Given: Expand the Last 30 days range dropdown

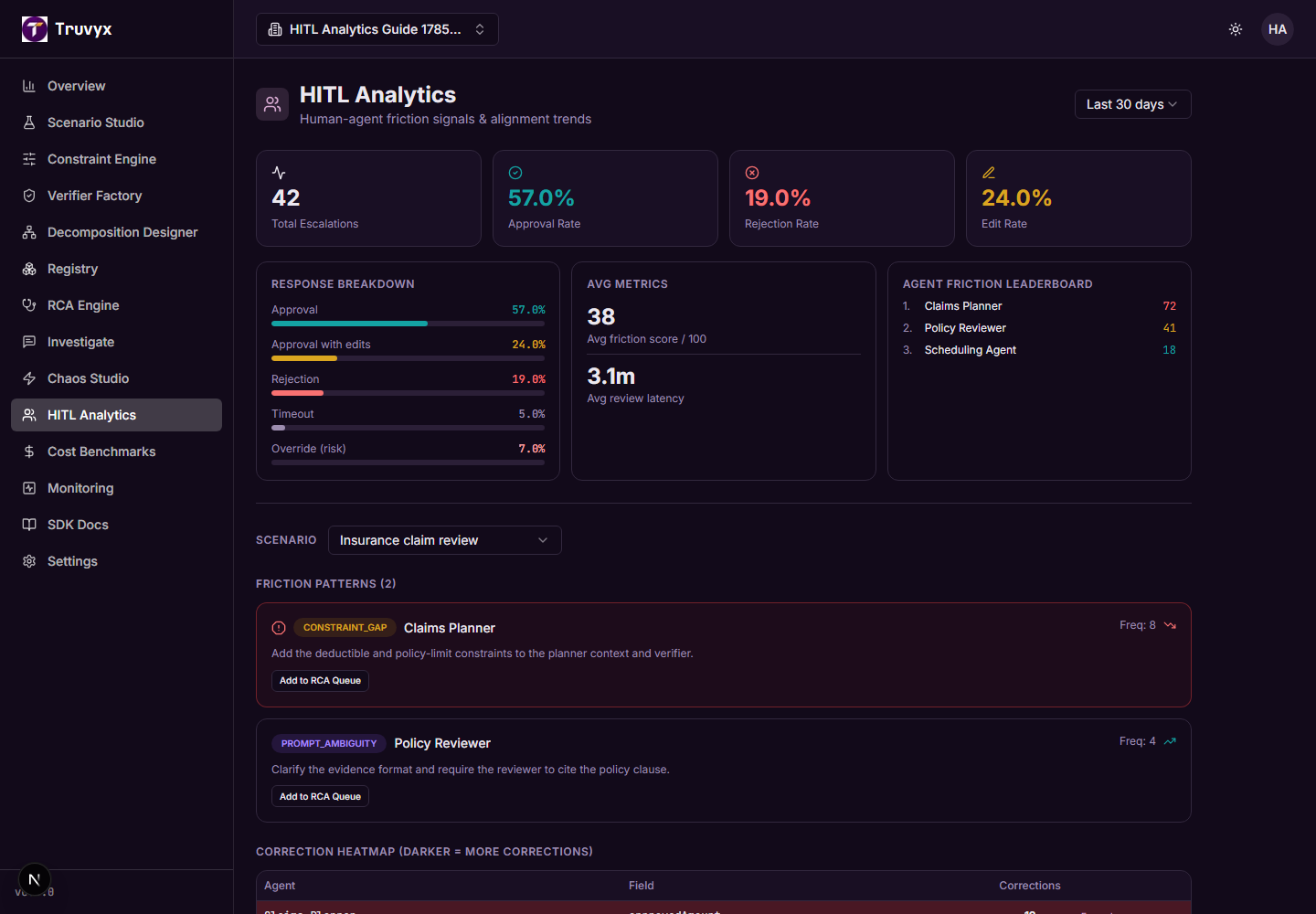Looking at the screenshot, I should [x=1132, y=104].
